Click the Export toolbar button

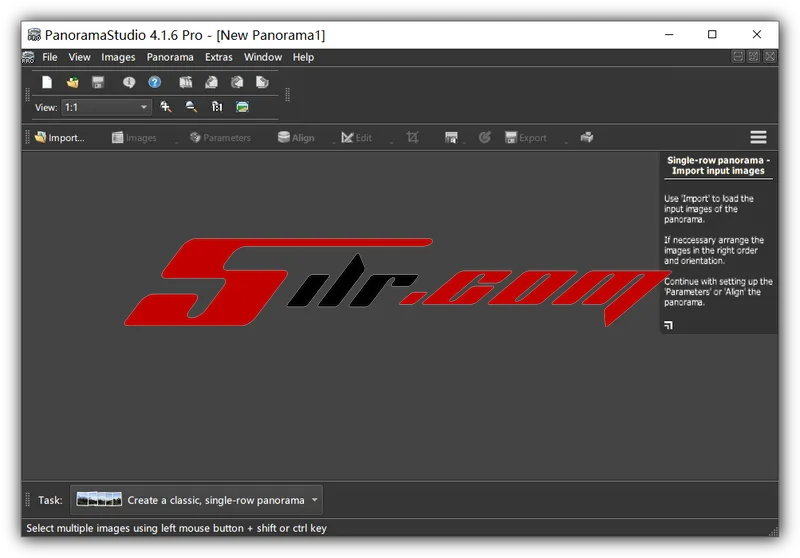[526, 137]
